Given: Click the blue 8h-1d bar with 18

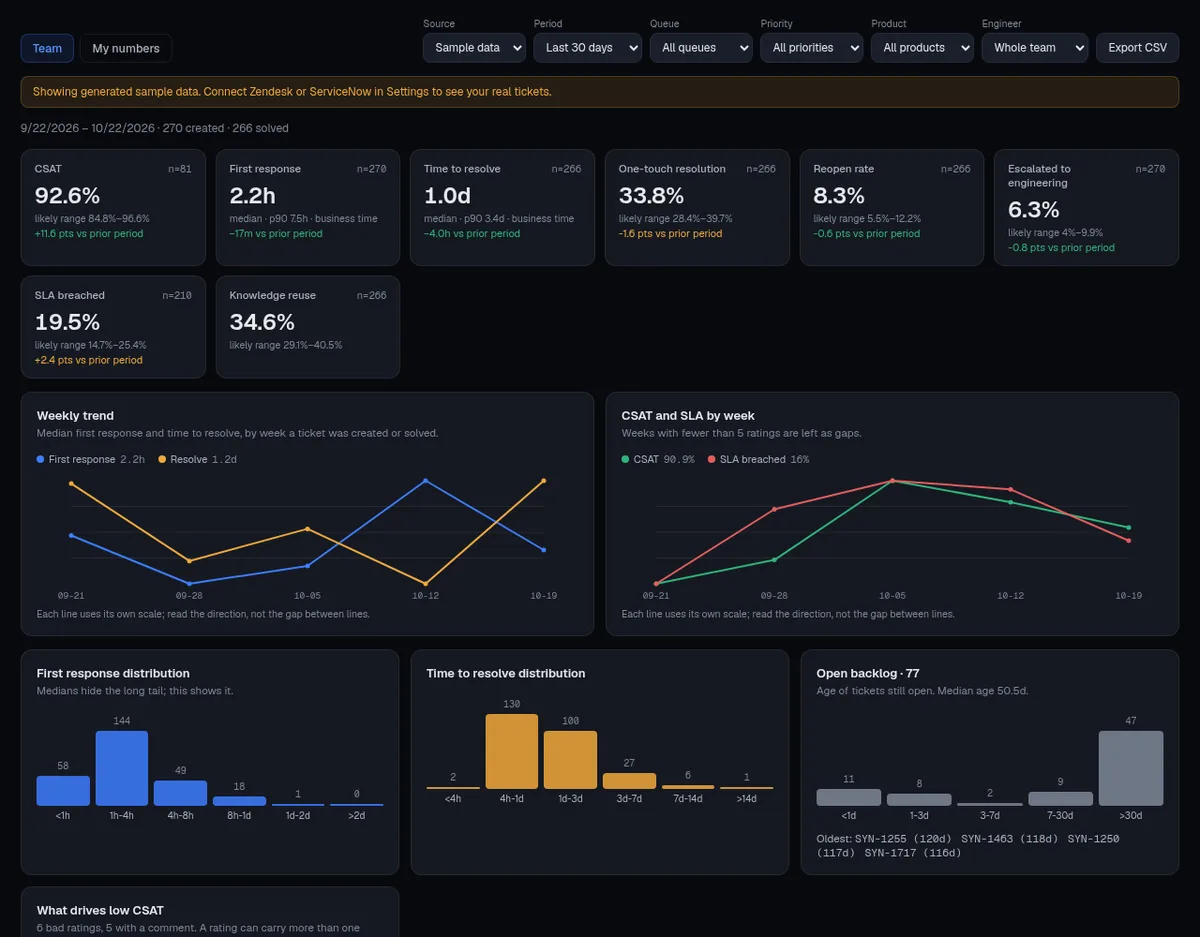Looking at the screenshot, I should pos(239,801).
